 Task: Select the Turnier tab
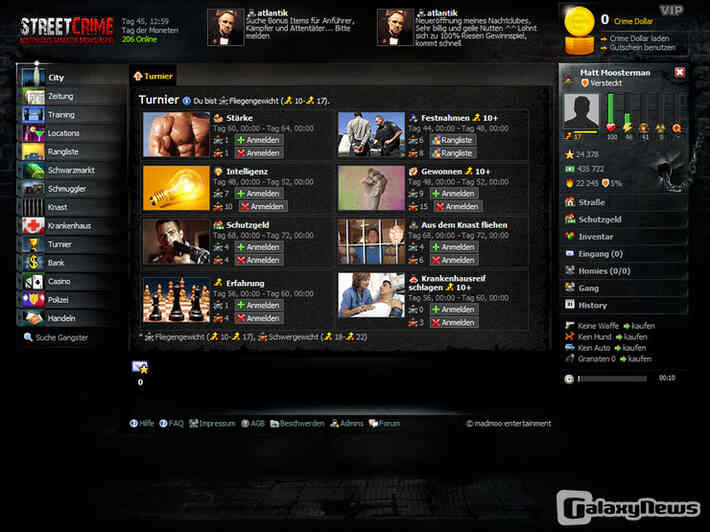tap(153, 76)
